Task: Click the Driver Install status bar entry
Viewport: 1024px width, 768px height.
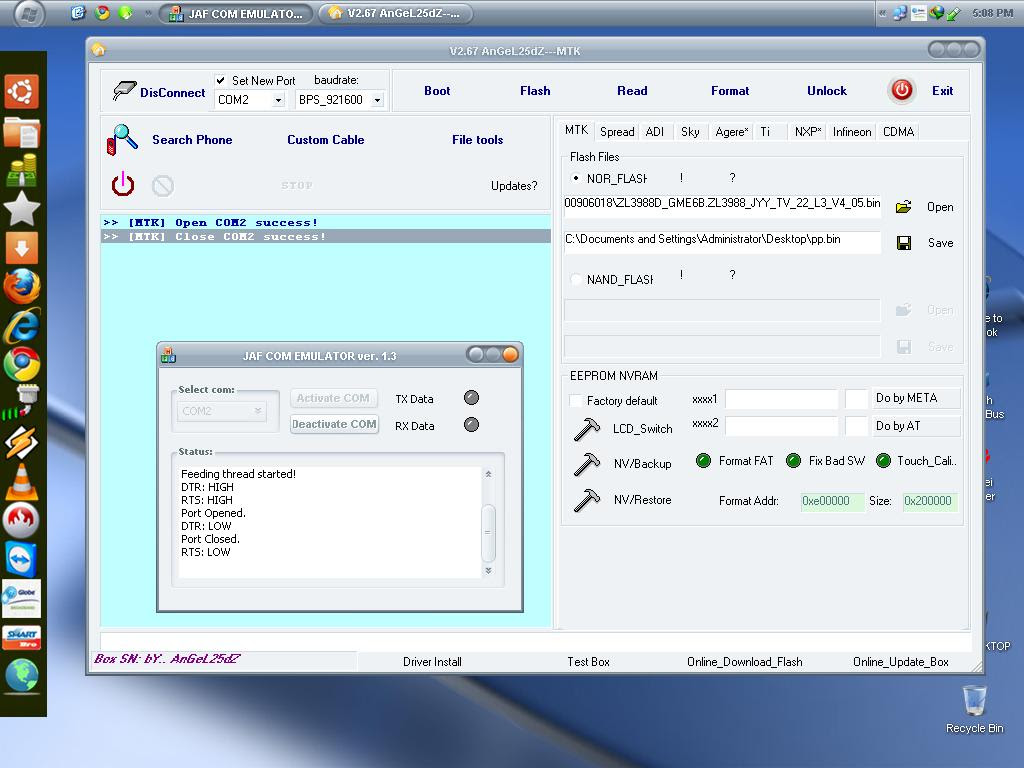Action: pyautogui.click(x=432, y=662)
